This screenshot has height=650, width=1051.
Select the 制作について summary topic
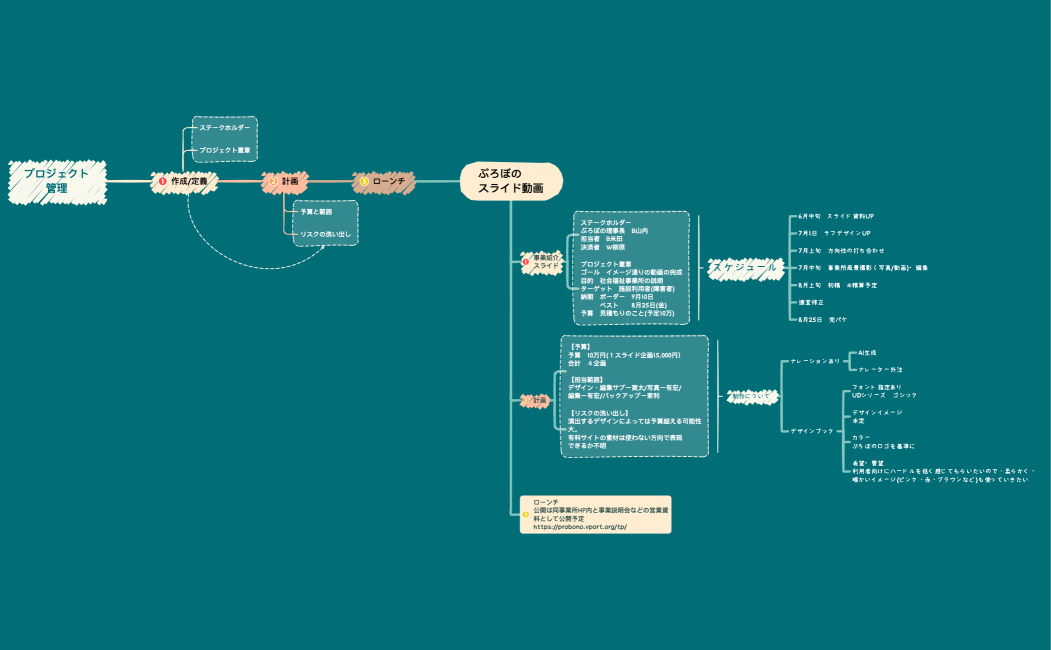(748, 395)
